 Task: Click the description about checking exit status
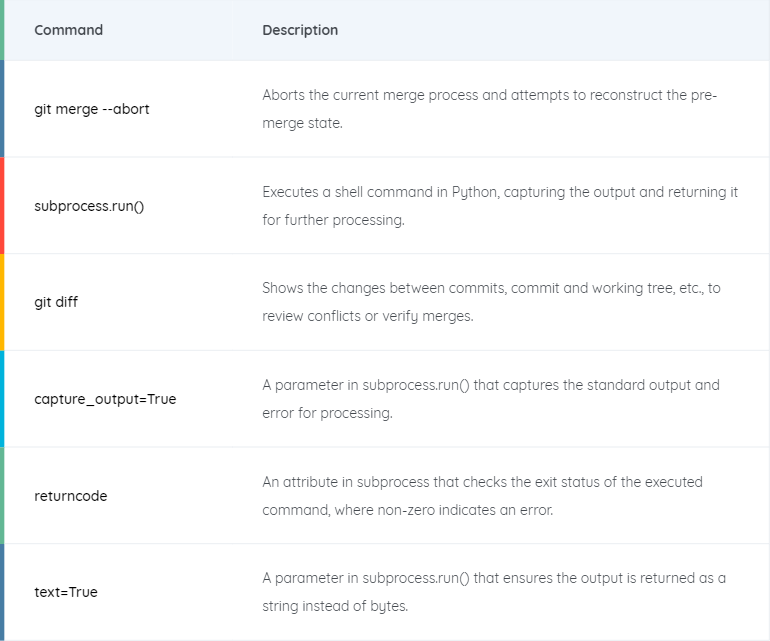tap(482, 496)
